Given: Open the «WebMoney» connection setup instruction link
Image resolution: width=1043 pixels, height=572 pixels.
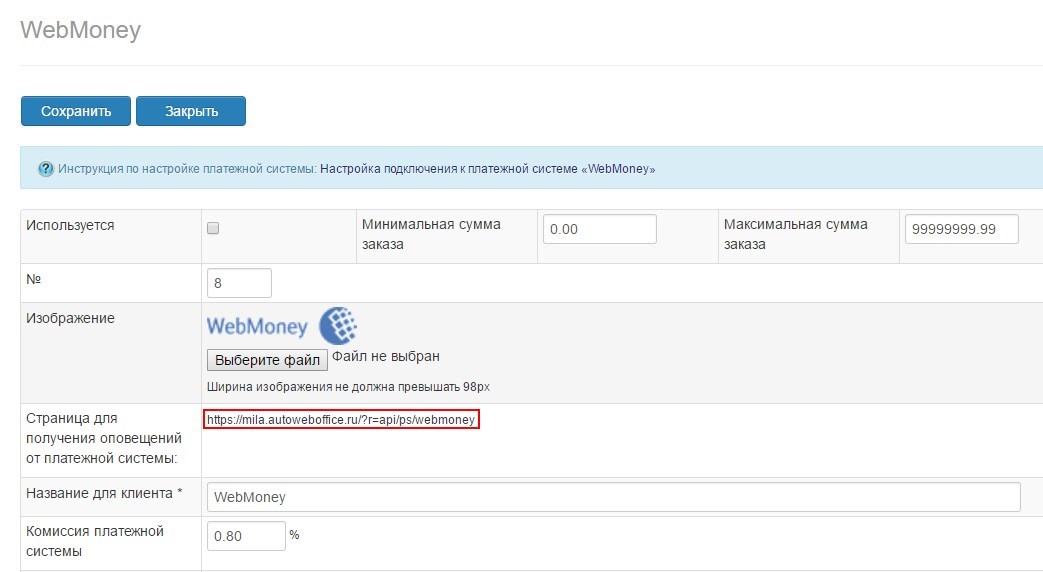Looking at the screenshot, I should pos(487,169).
